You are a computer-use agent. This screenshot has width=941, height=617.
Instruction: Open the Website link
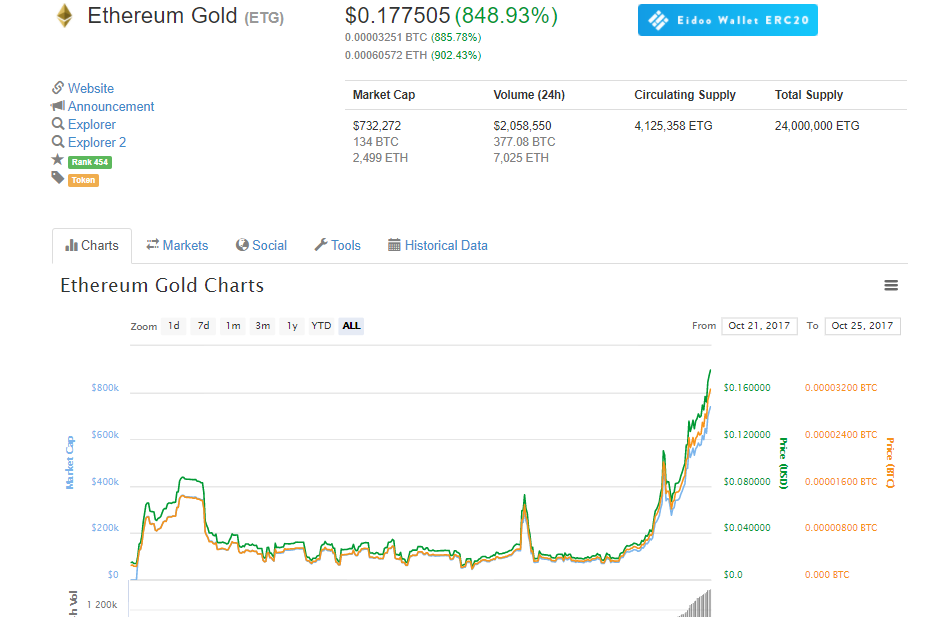tap(91, 88)
